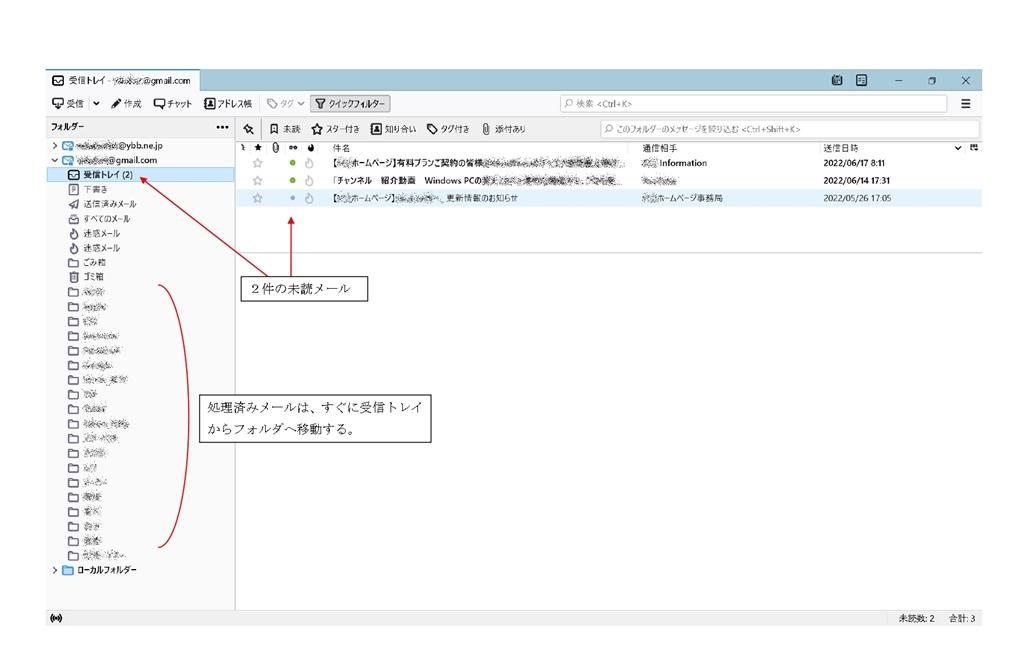Image resolution: width=1024 pixels, height=646 pixels.
Task: Toggle the クイックフィルター button
Action: (351, 103)
